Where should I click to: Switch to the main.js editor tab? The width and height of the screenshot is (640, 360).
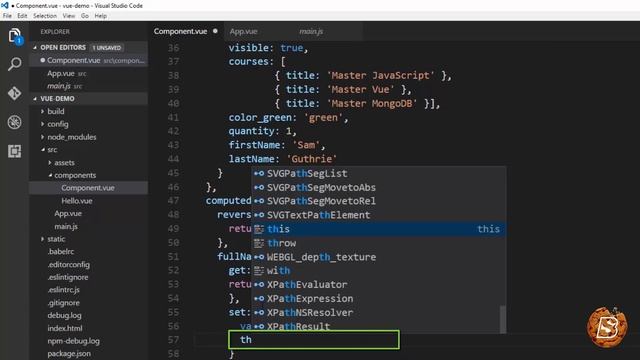311,31
